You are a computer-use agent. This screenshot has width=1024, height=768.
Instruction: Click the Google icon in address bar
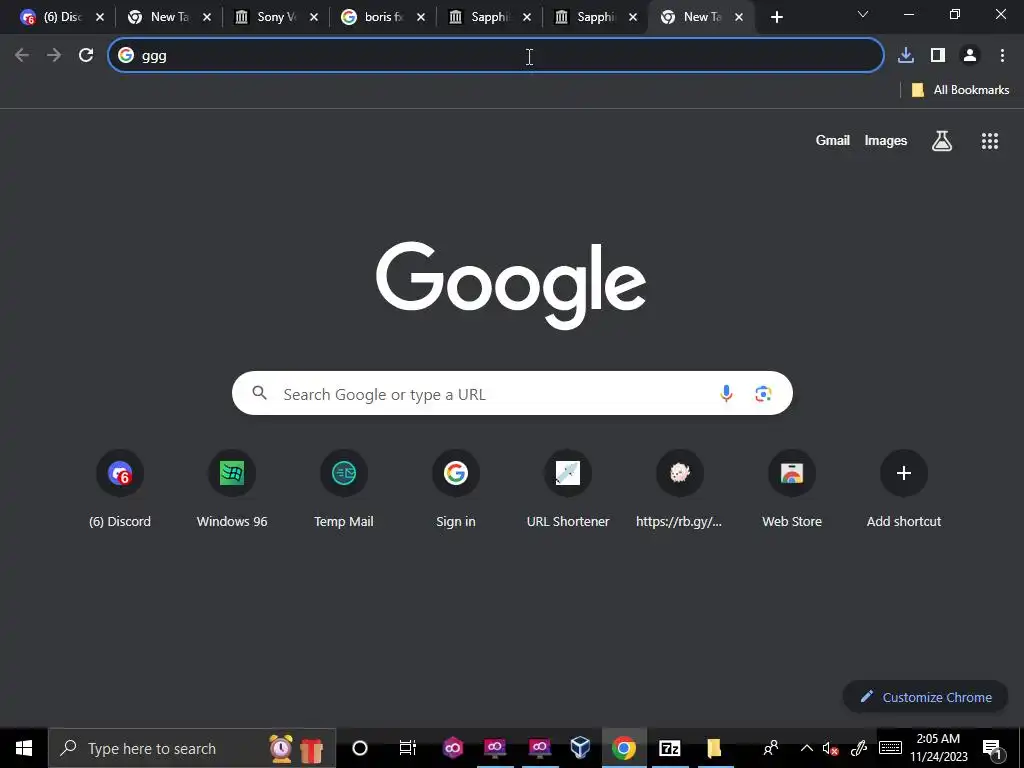[126, 56]
